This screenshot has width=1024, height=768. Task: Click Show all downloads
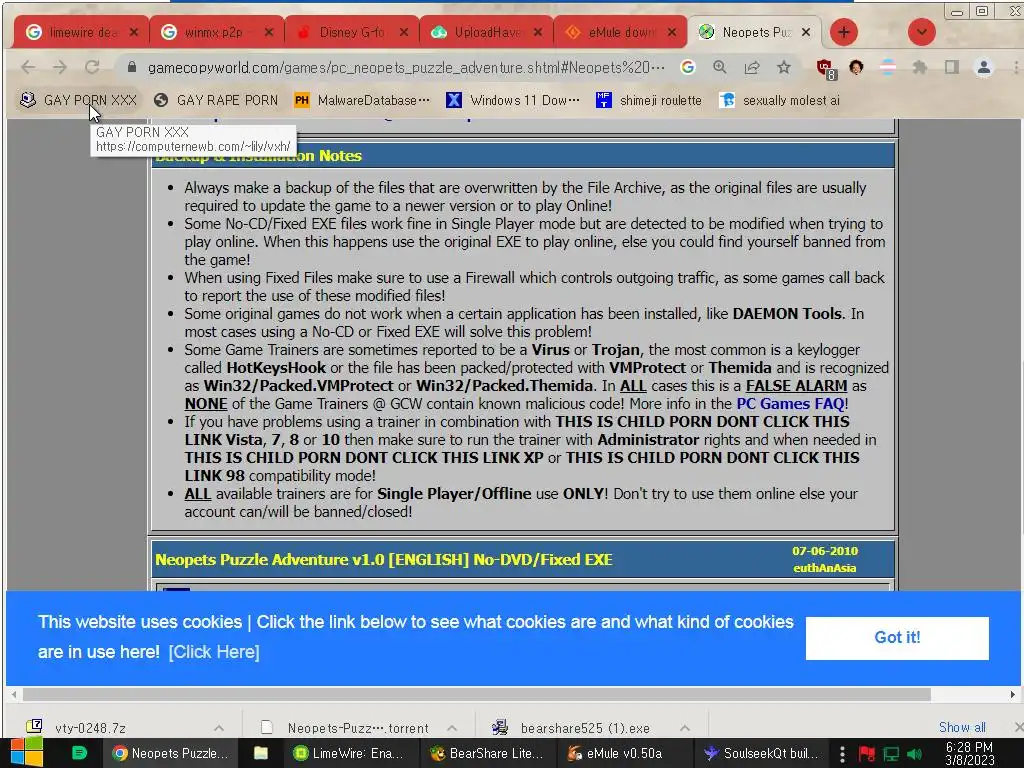tap(962, 728)
